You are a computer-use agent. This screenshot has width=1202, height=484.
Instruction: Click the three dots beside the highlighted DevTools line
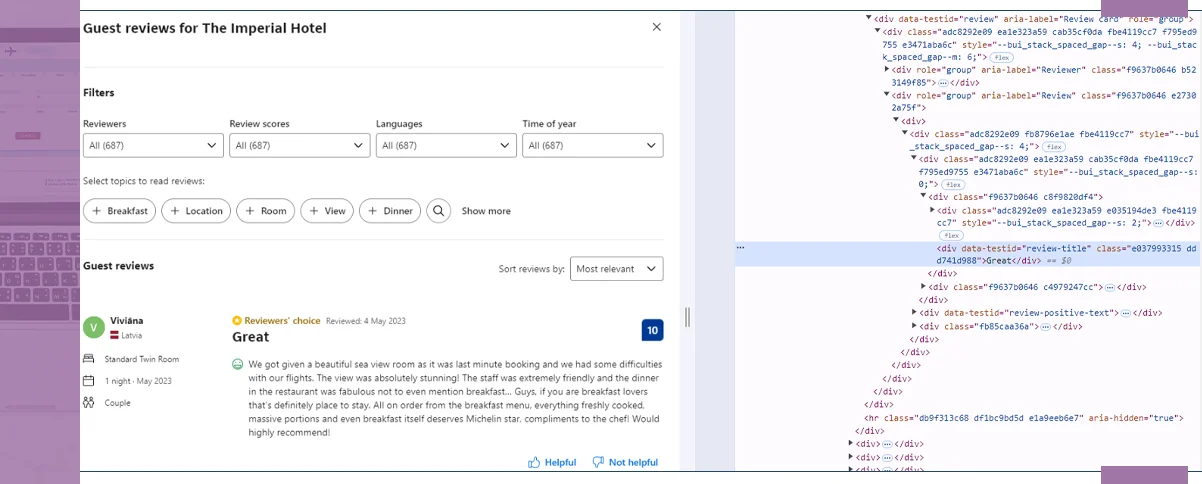pyautogui.click(x=740, y=246)
